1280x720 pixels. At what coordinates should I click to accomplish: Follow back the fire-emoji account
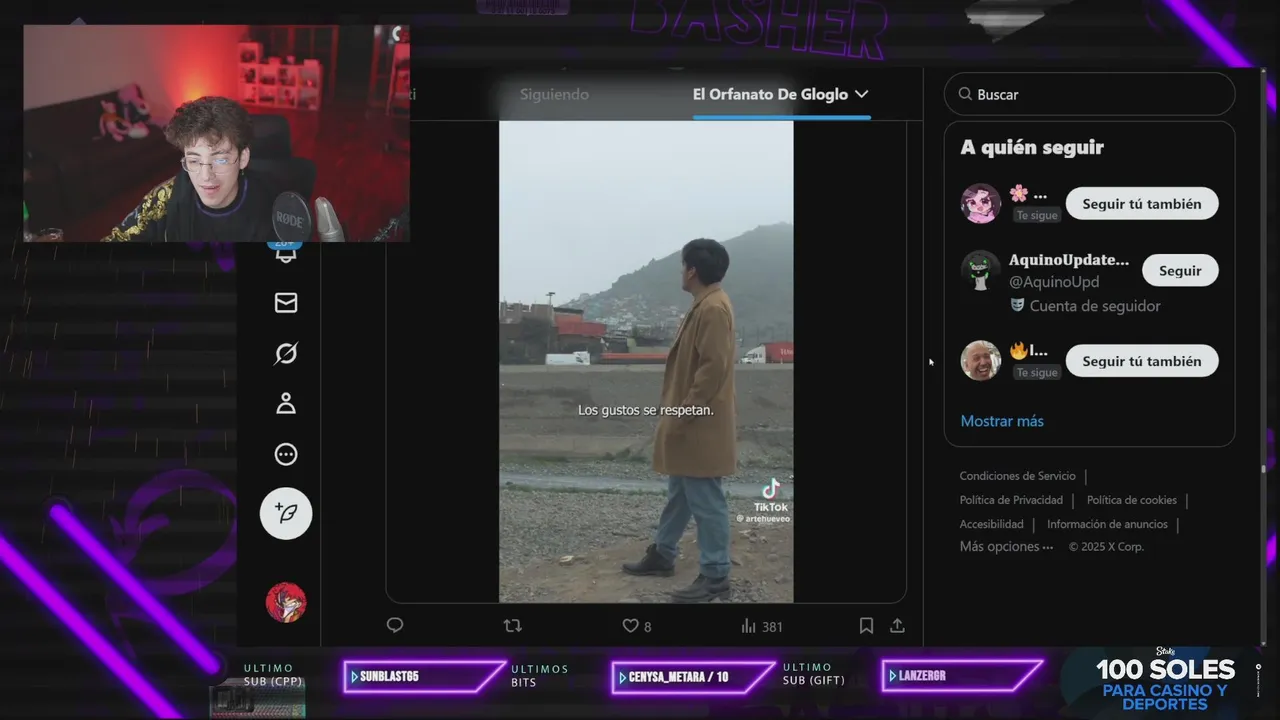pos(1141,361)
